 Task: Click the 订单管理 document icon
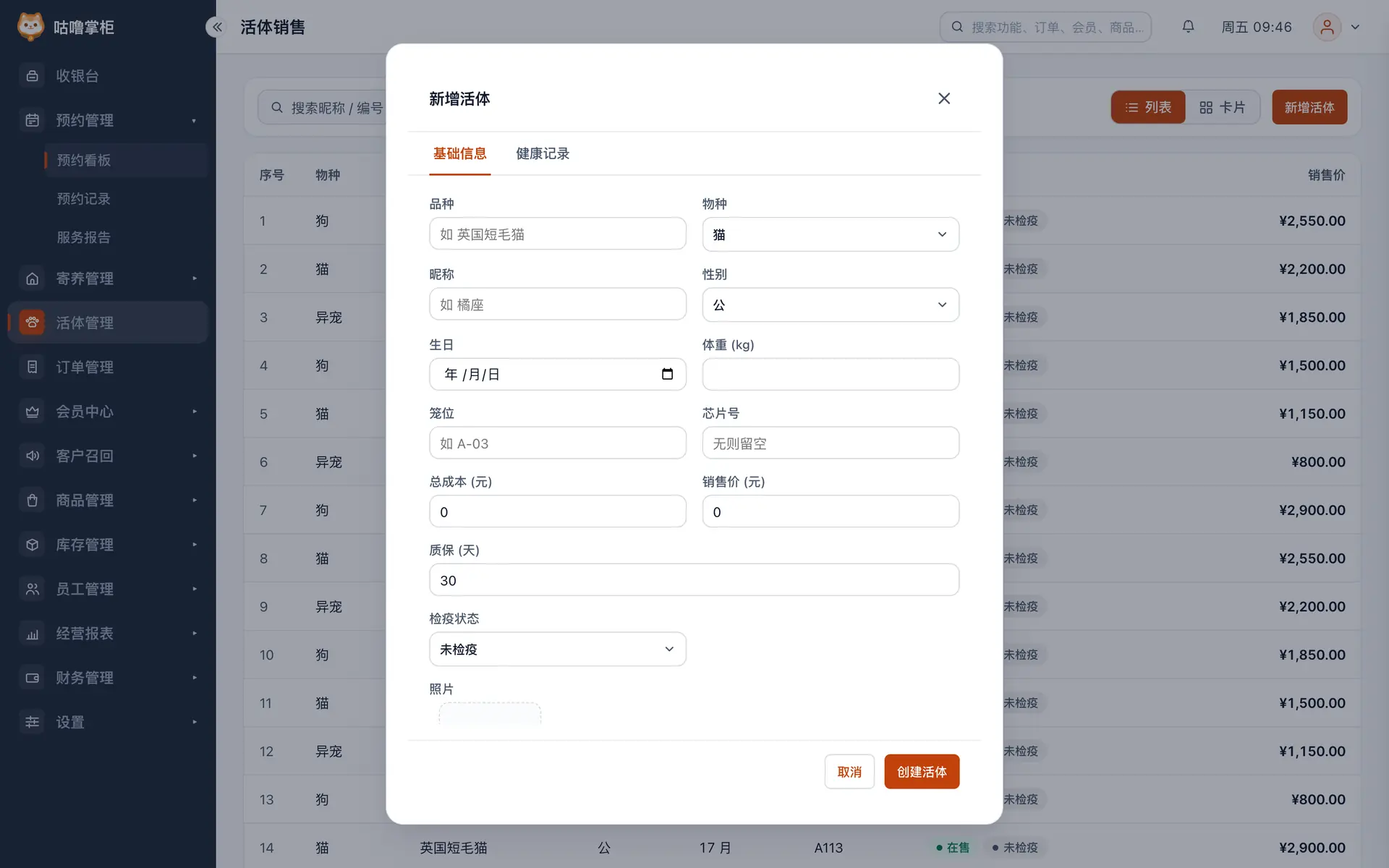[x=32, y=367]
